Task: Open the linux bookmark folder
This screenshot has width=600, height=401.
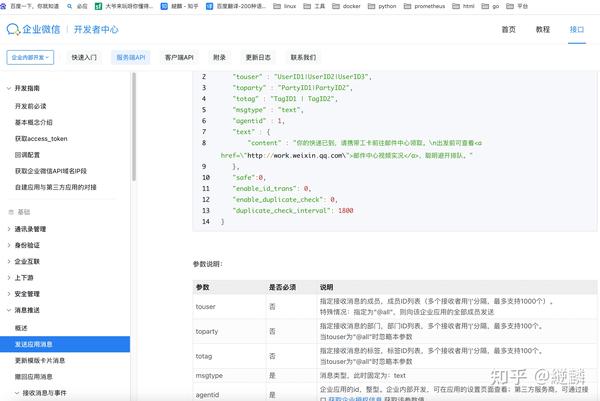Action: (285, 6)
